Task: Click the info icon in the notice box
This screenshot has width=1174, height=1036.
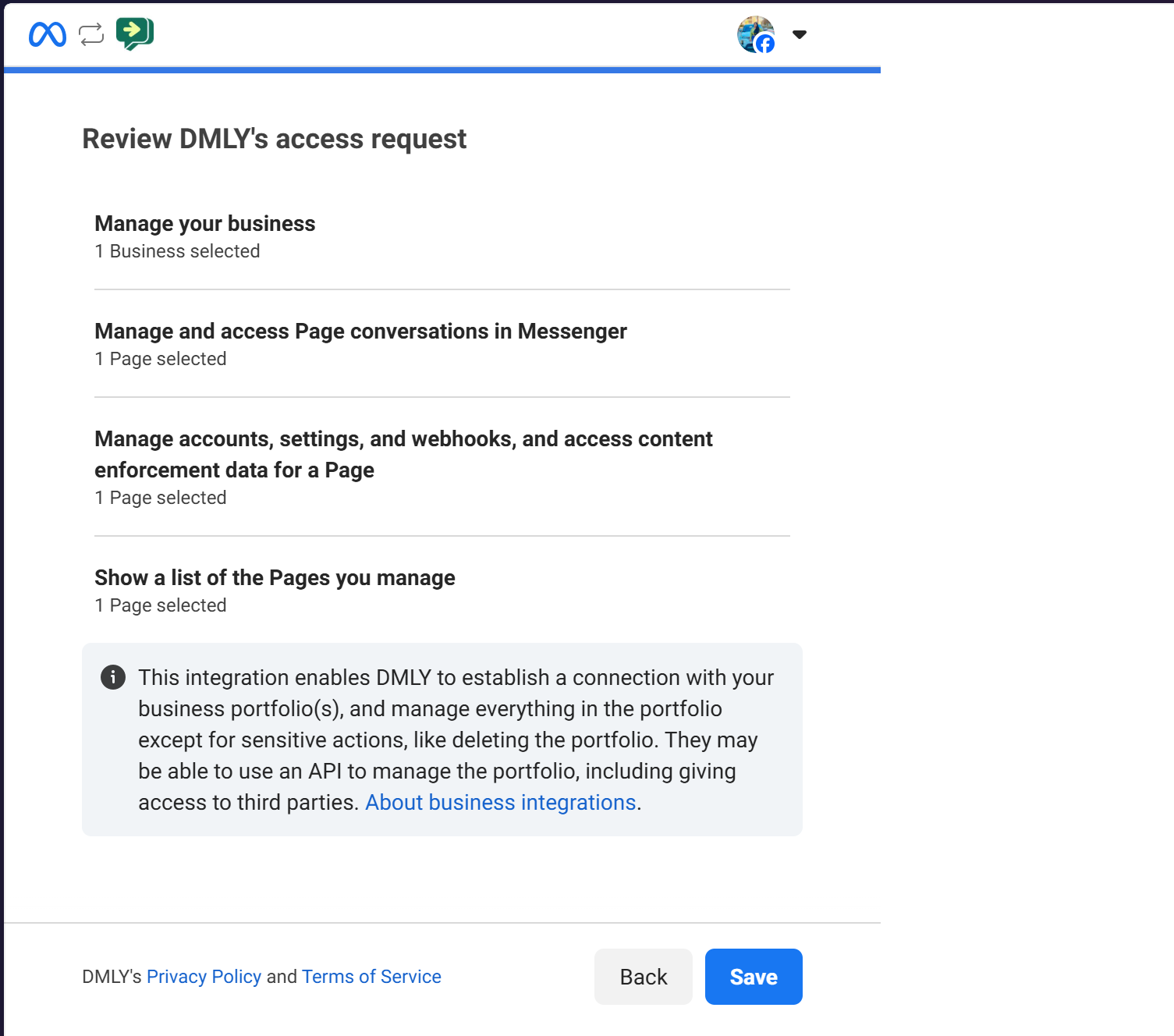Action: [x=113, y=677]
